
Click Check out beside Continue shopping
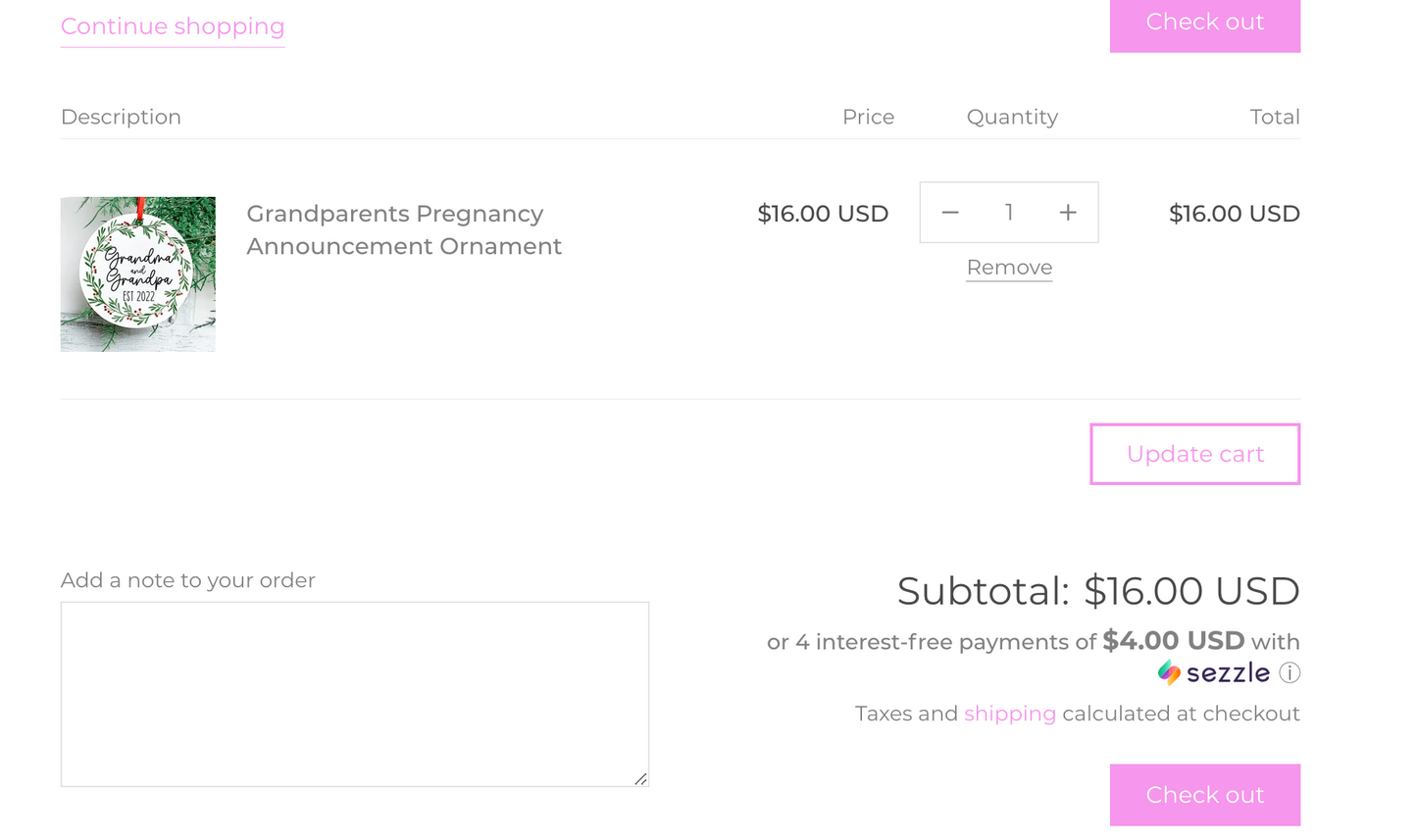1204,24
